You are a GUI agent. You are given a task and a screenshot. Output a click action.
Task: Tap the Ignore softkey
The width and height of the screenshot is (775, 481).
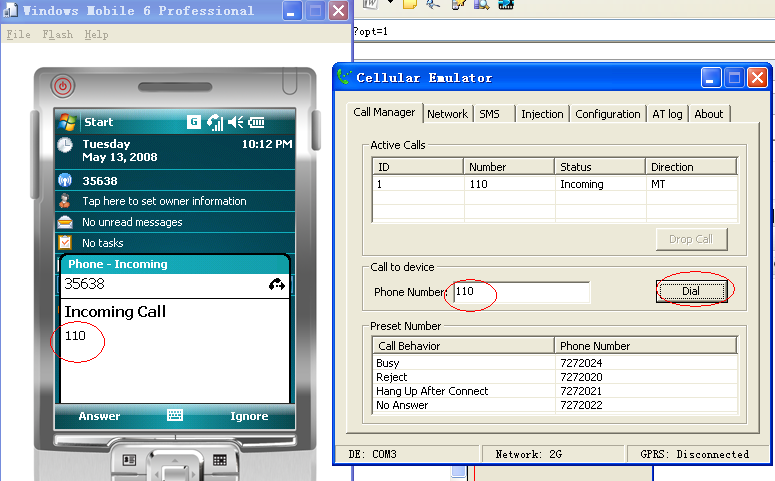coord(249,416)
